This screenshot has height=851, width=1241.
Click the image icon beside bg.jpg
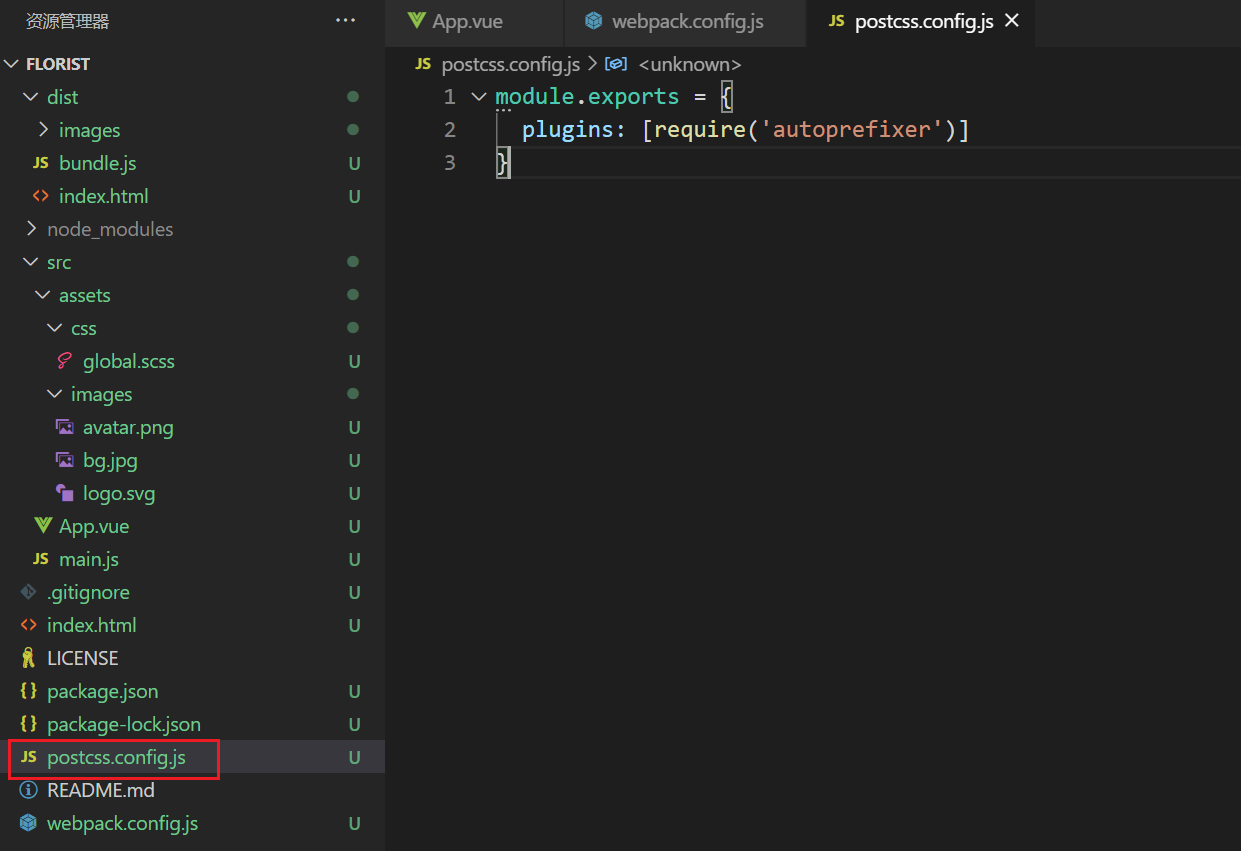click(x=65, y=460)
